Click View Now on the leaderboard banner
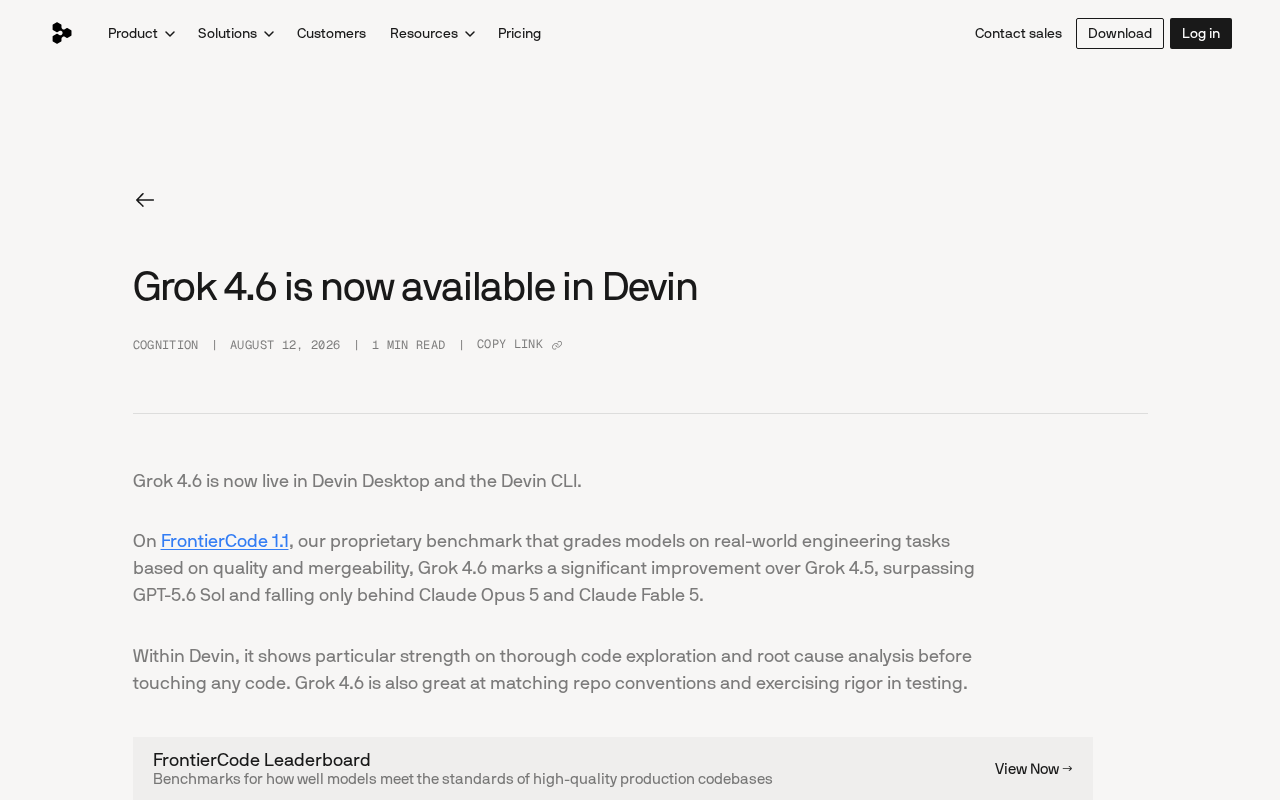This screenshot has width=1280, height=800. tap(1034, 769)
